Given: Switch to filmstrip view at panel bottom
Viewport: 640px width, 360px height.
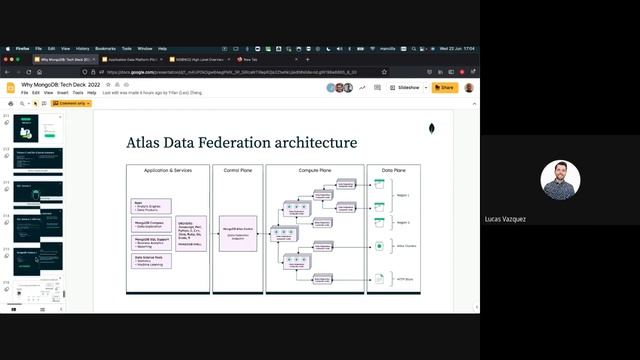Looking at the screenshot, I should 13,309.
